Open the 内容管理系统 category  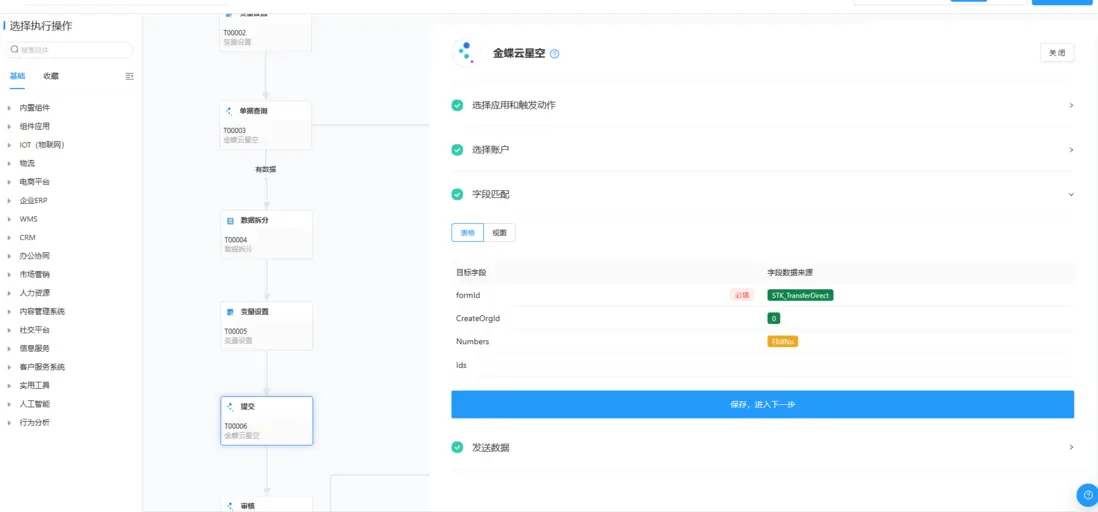pos(42,311)
